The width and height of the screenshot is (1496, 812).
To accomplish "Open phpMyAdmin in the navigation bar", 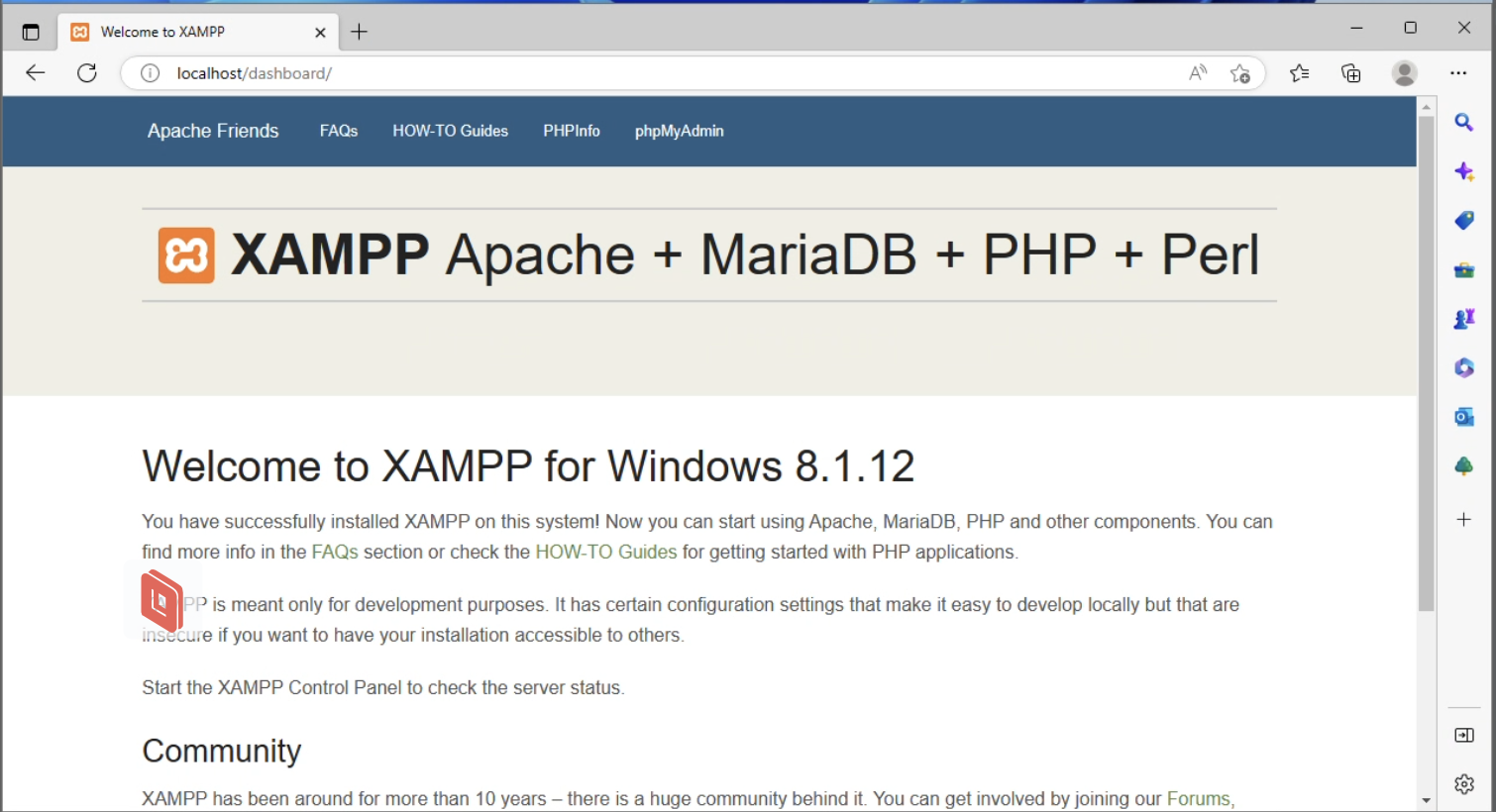I will click(680, 131).
